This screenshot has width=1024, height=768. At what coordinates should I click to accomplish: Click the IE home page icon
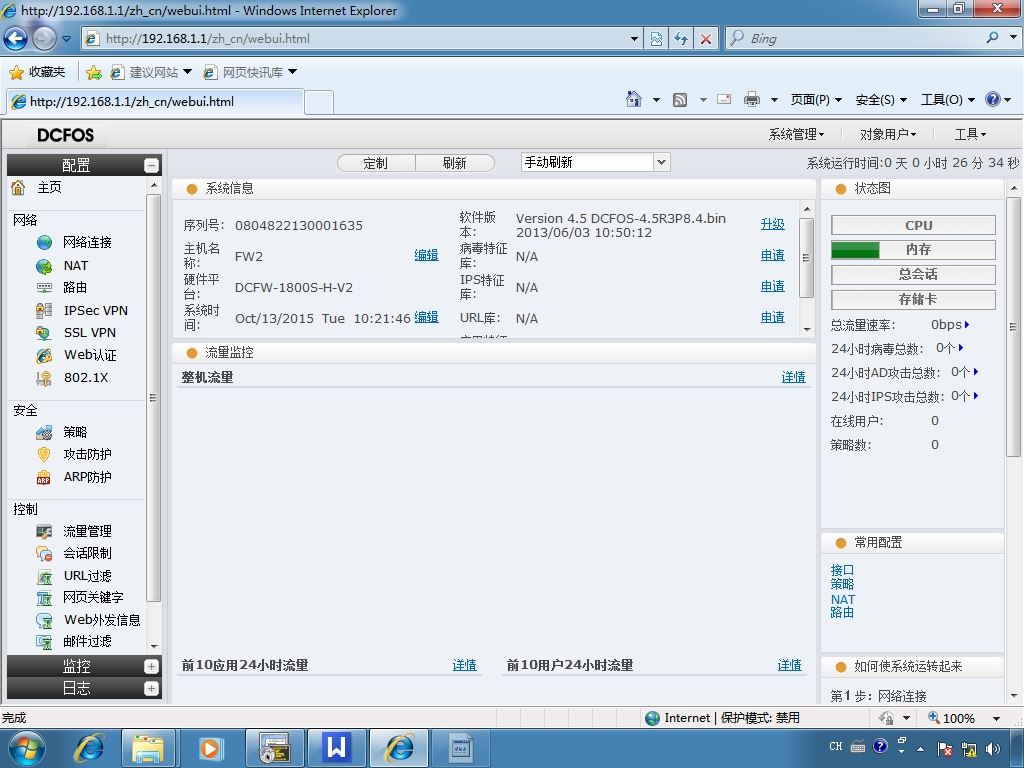[x=633, y=99]
